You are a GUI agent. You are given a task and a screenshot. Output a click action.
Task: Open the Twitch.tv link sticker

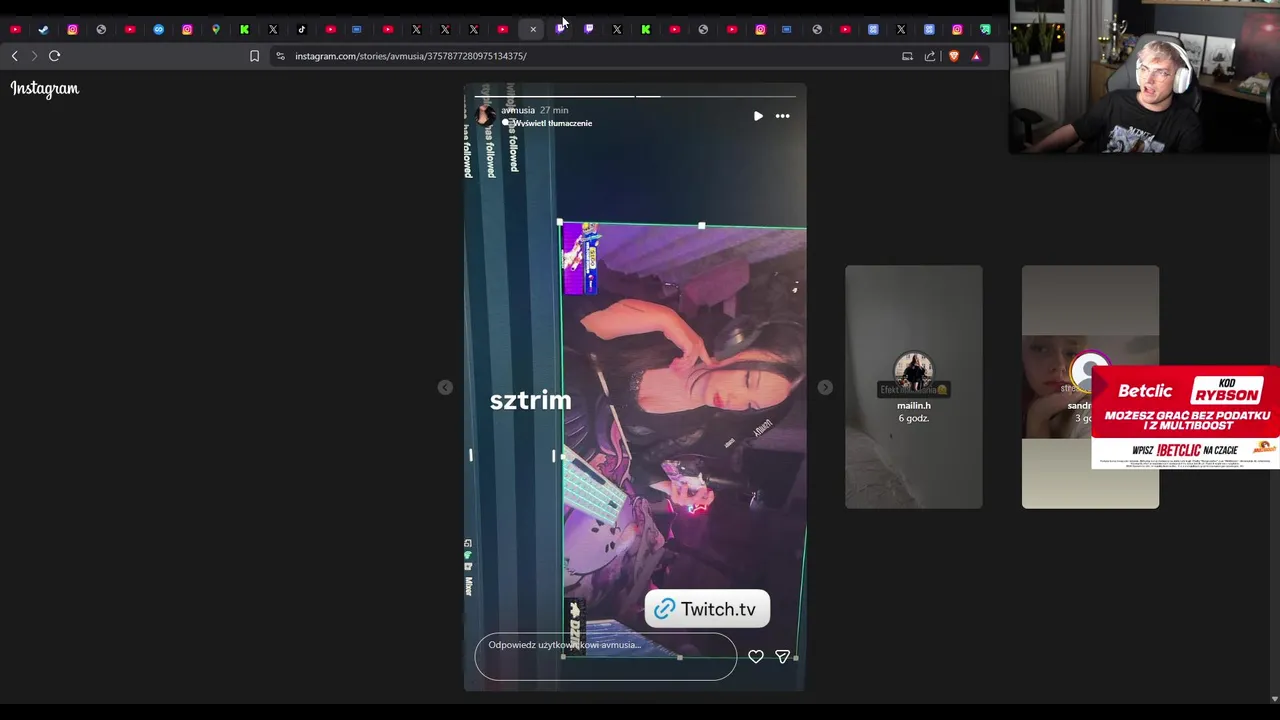(707, 609)
